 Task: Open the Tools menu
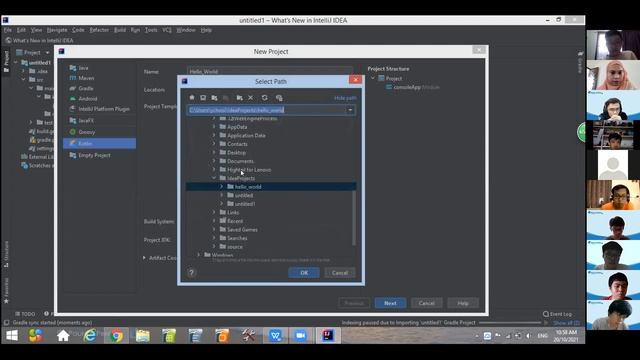coord(151,30)
